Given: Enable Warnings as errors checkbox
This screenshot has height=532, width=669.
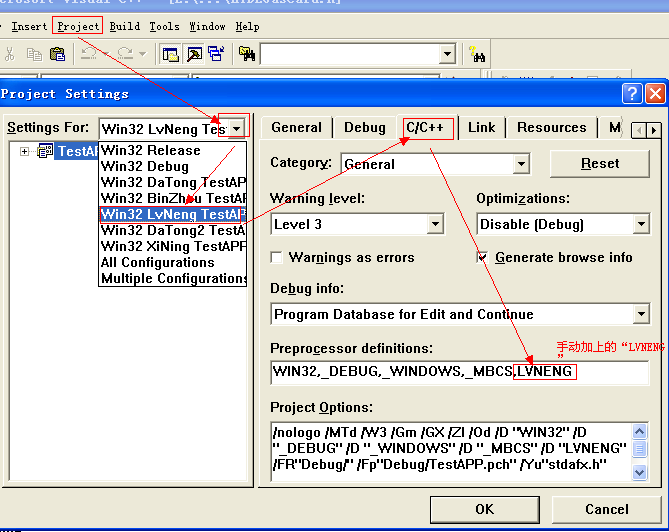Looking at the screenshot, I should click(x=276, y=258).
